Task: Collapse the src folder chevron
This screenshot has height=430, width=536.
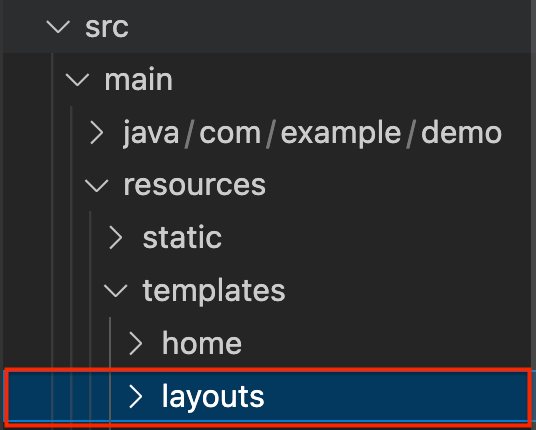Action: click(x=58, y=27)
